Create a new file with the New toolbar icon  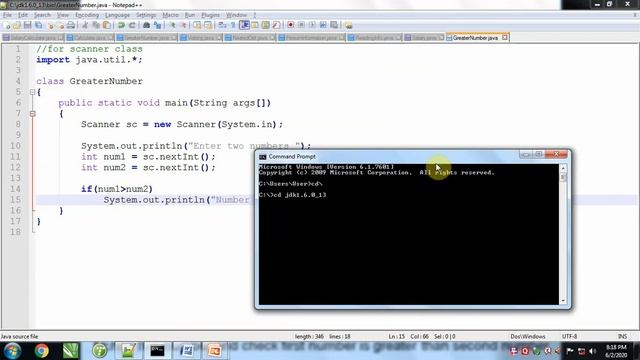click(7, 25)
